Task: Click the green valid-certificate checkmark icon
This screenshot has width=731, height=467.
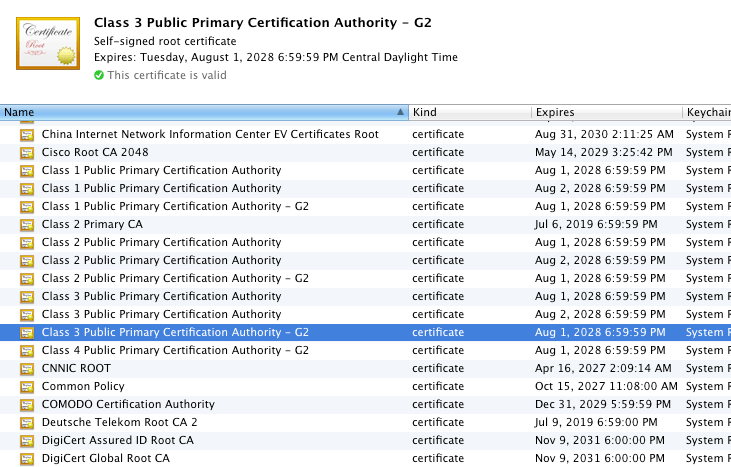Action: (99, 75)
